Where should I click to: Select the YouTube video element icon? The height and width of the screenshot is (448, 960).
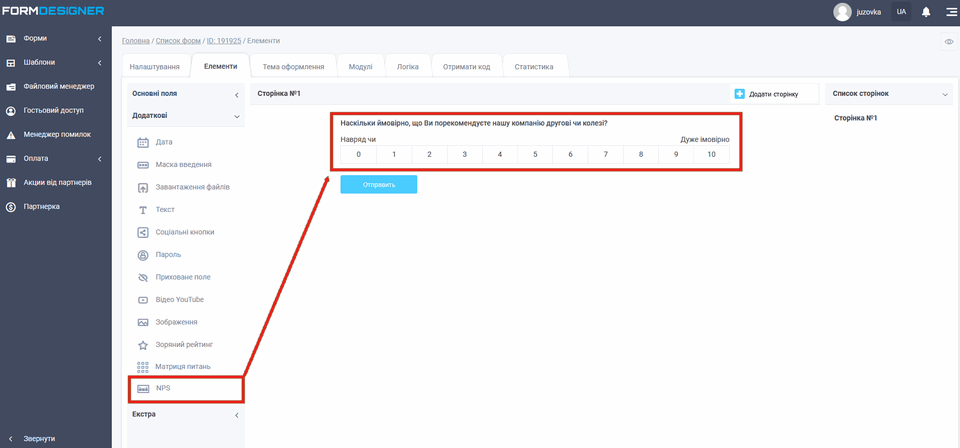[x=143, y=300]
